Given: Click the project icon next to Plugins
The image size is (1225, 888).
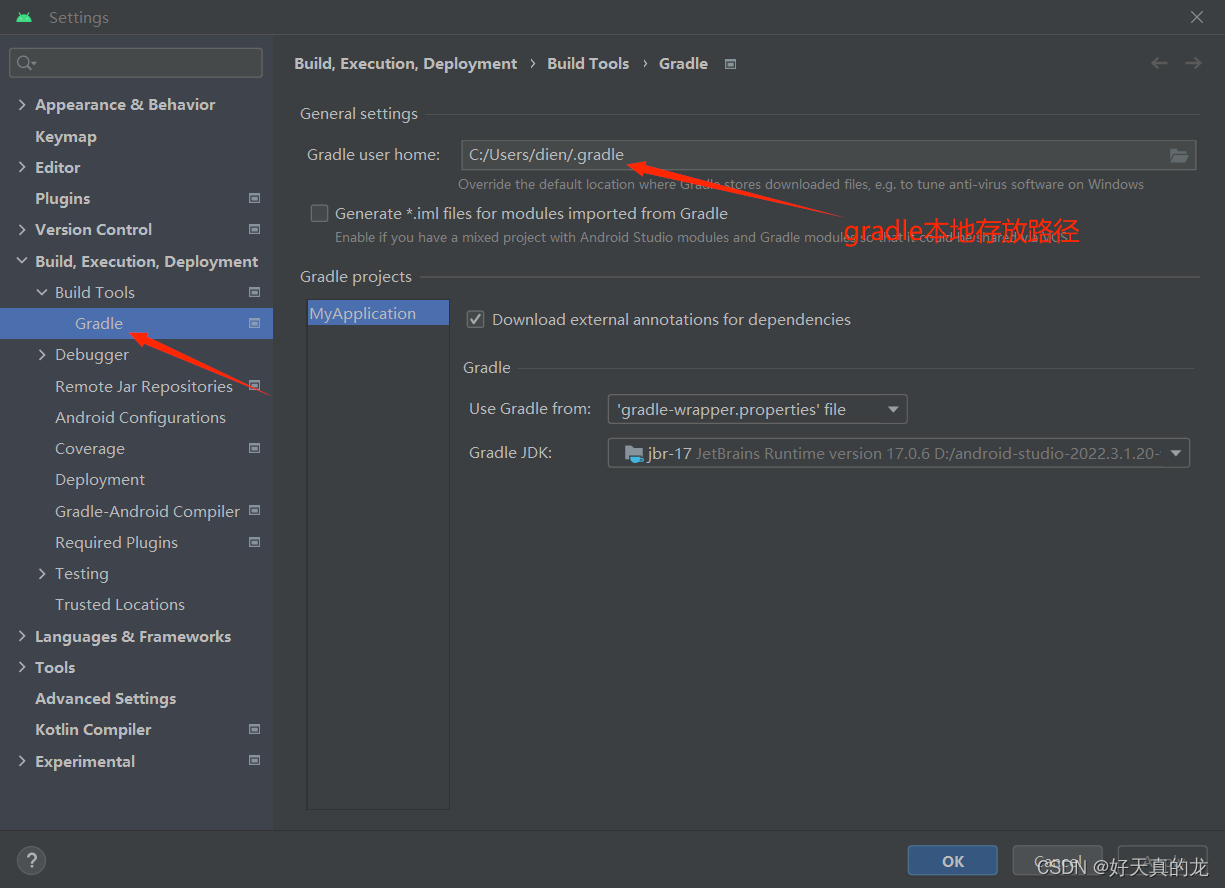Looking at the screenshot, I should tap(254, 198).
